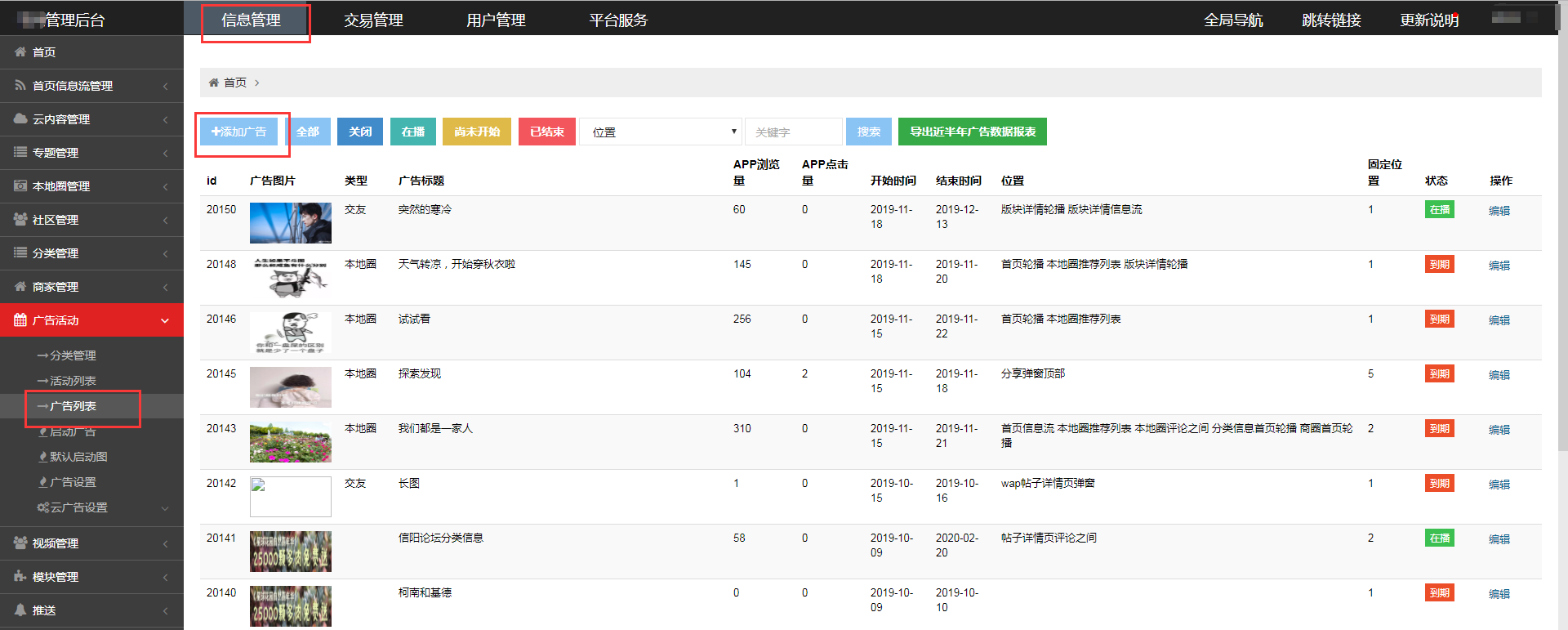Screen dimensions: 1568x630
Task: Edit ad 20145 探索发现
Action: pos(1499,375)
